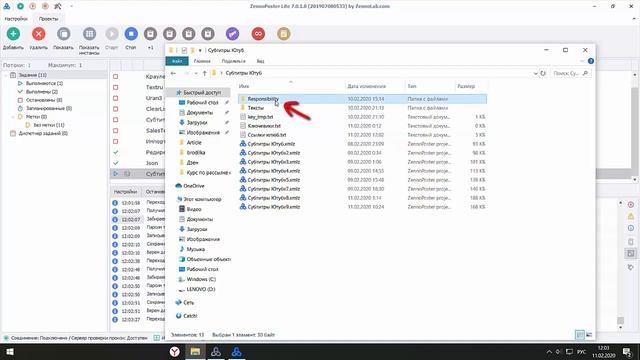Viewport: 640px width, 360px height.
Task: Select the Ключевики.txt file
Action: (x=264, y=126)
